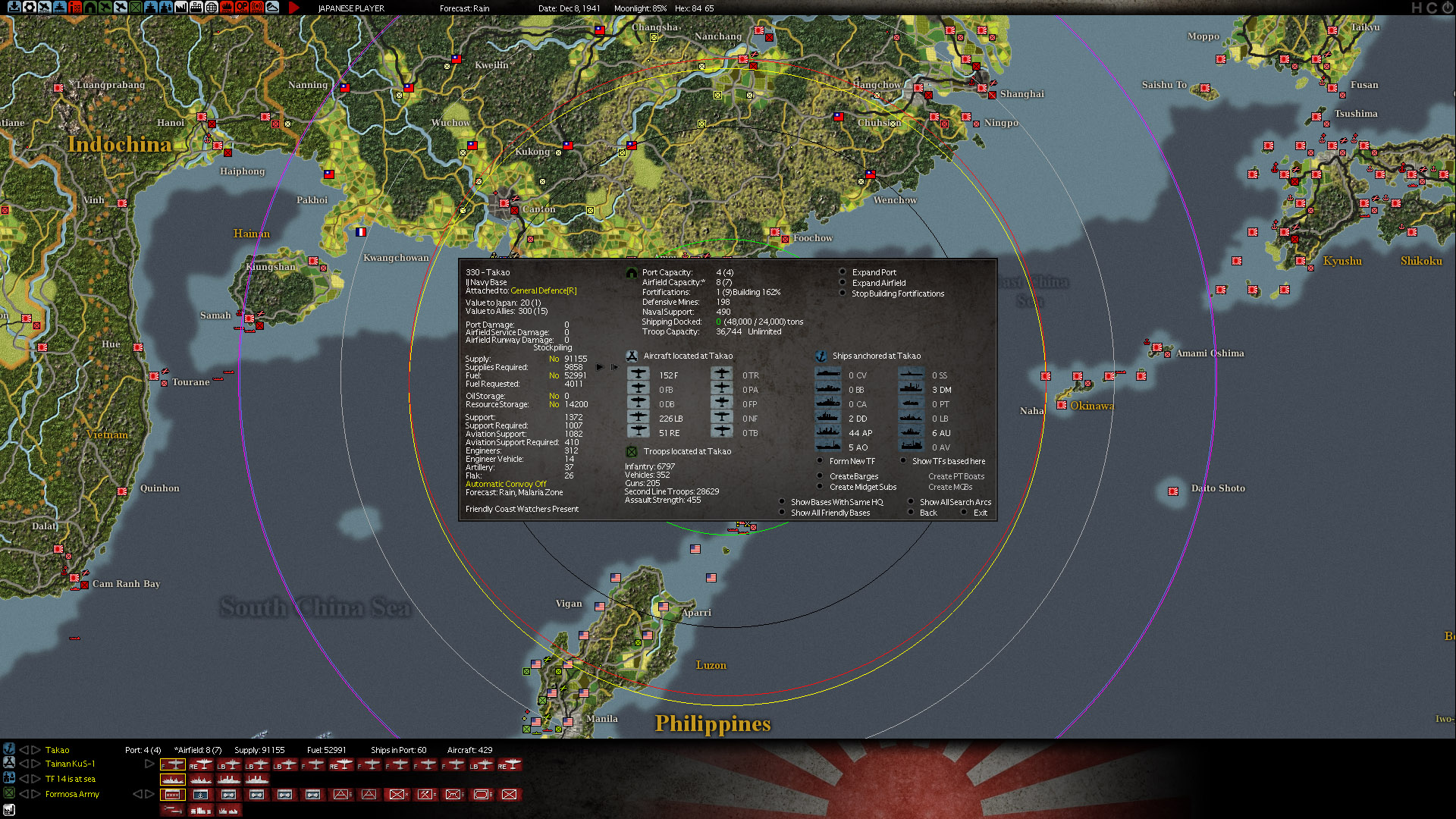Click the red end-turn play arrow
Viewport: 1456px width, 819px height.
tap(294, 8)
